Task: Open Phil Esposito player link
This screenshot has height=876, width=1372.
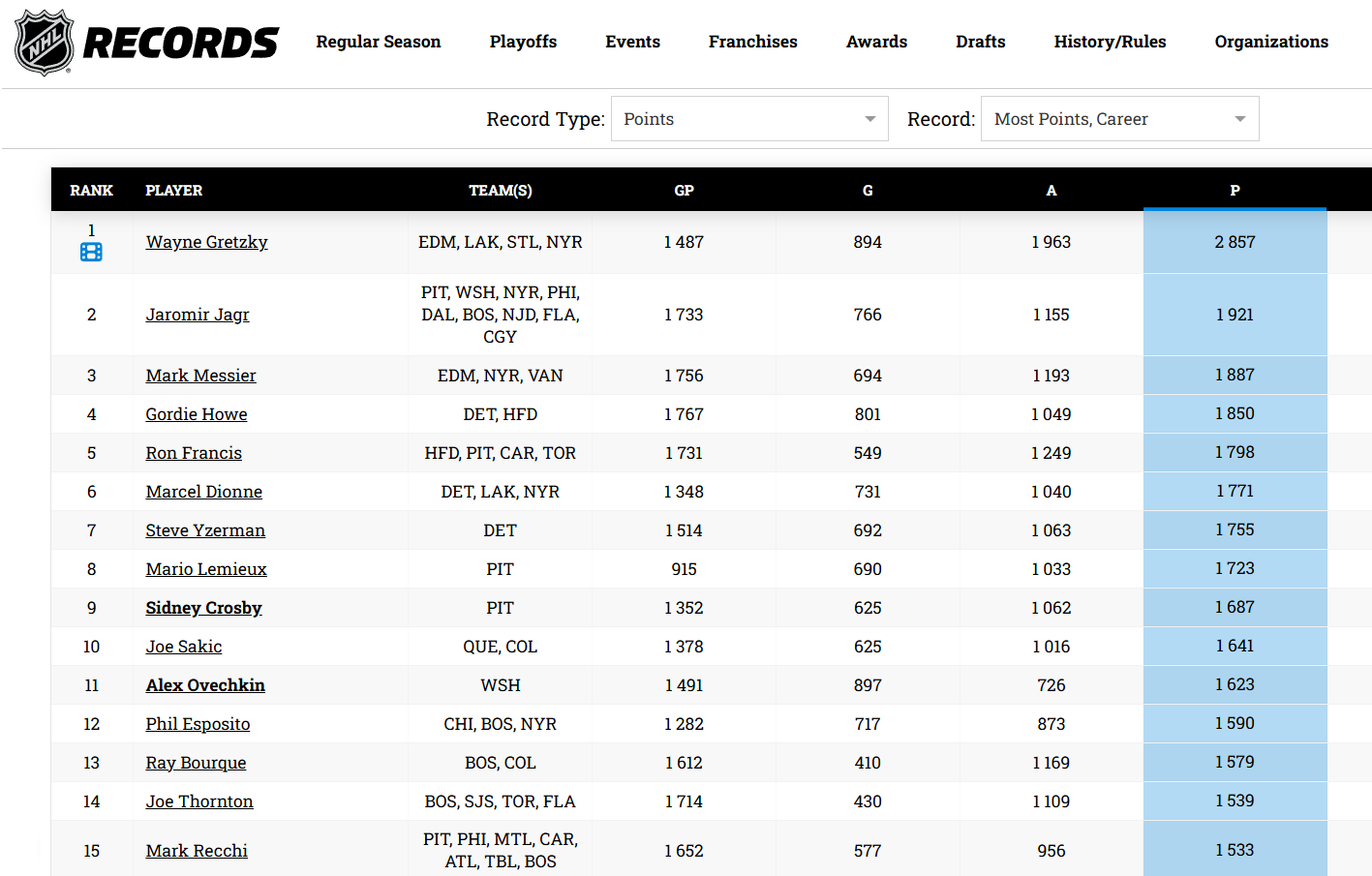Action: (x=198, y=724)
